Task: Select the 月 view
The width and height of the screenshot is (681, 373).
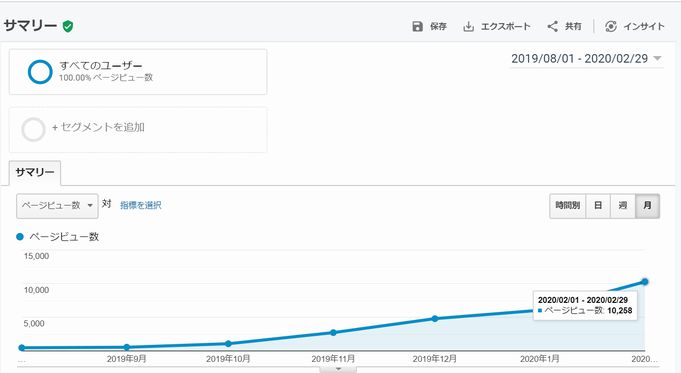Action: point(648,206)
